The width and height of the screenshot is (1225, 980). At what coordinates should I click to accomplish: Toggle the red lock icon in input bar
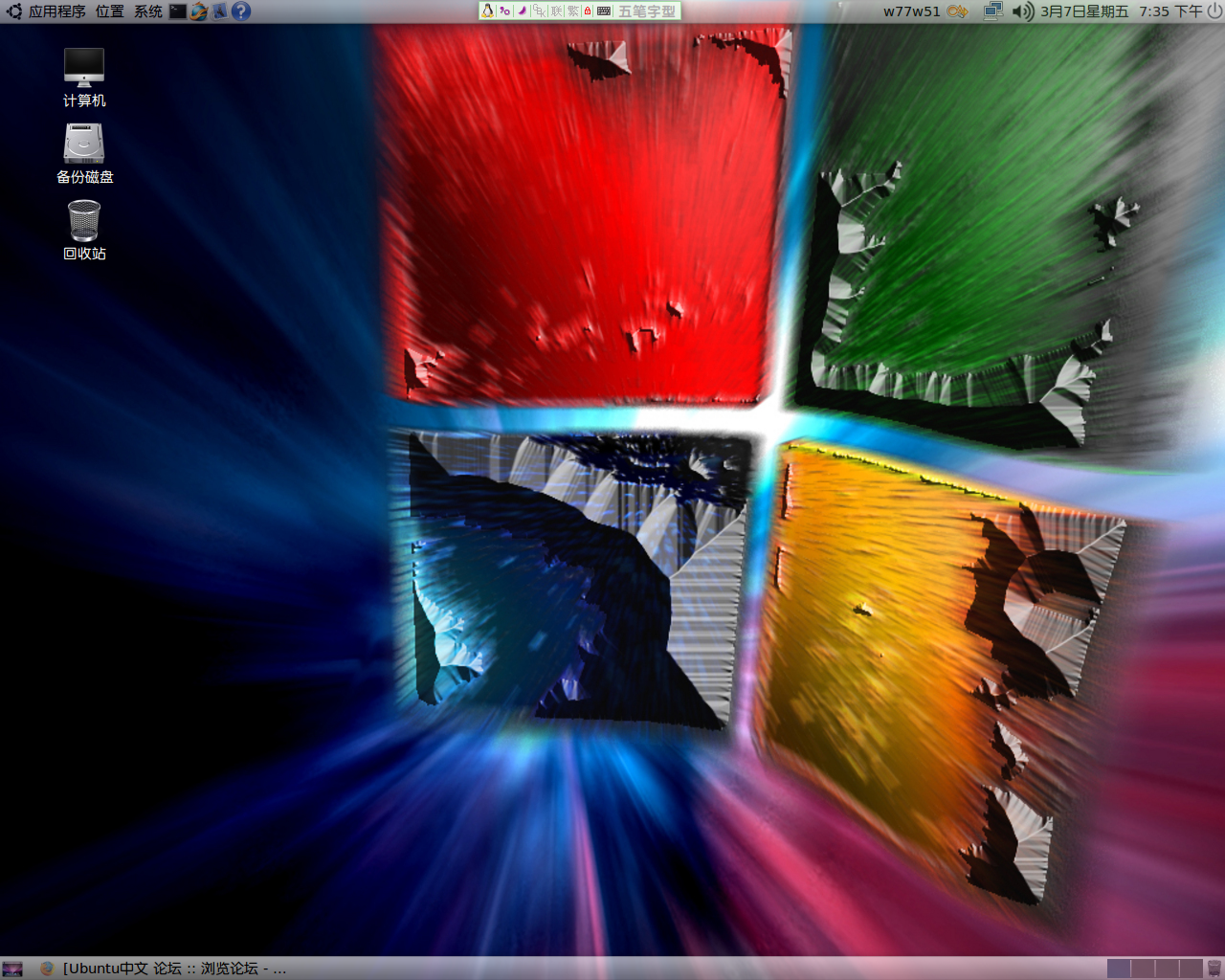588,11
